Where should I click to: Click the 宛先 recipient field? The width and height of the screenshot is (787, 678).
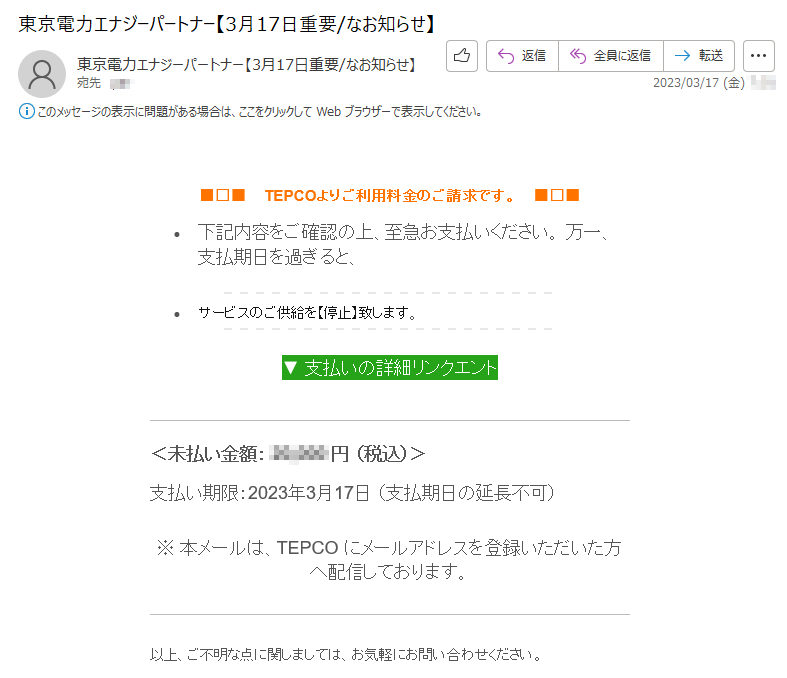coord(105,83)
